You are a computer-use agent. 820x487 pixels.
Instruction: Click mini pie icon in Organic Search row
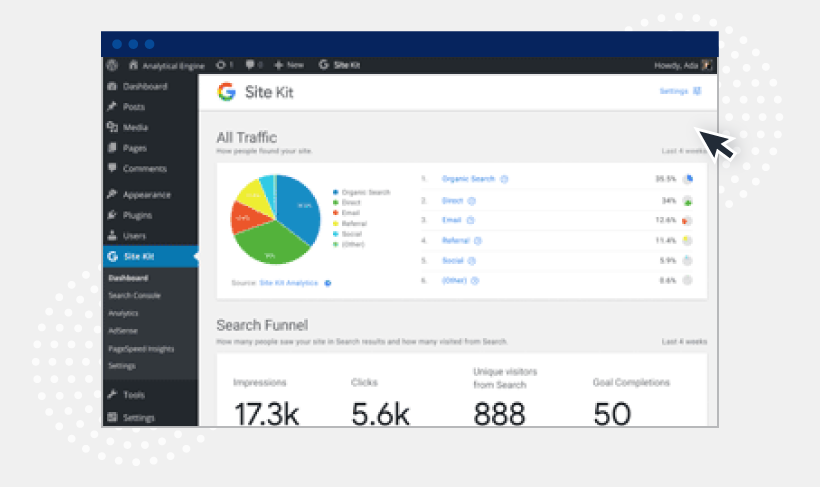pos(688,179)
